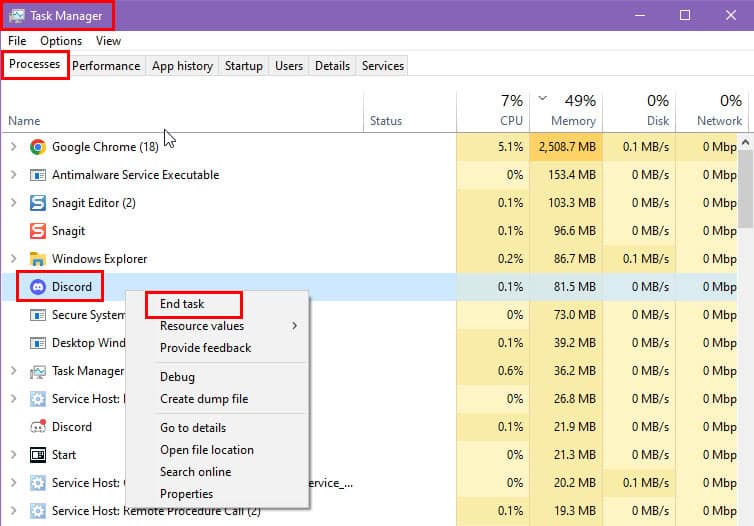754x526 pixels.
Task: Expand Service Host Remote Procedure Call group
Action: click(13, 511)
